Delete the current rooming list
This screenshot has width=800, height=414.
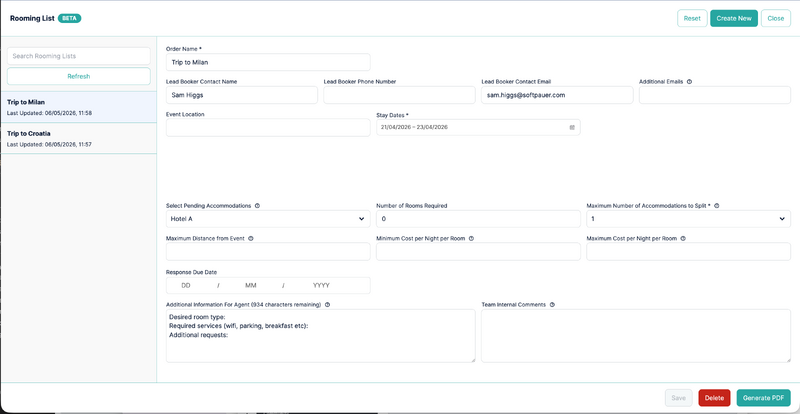714,398
